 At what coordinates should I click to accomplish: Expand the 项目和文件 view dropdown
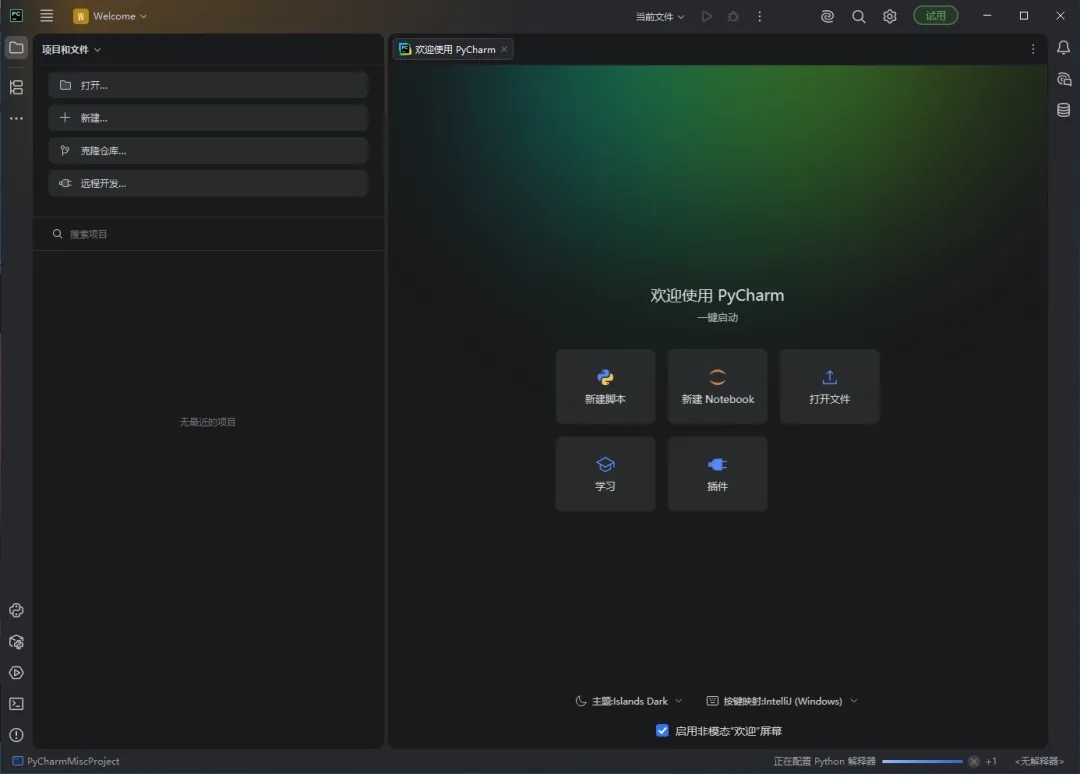point(71,50)
